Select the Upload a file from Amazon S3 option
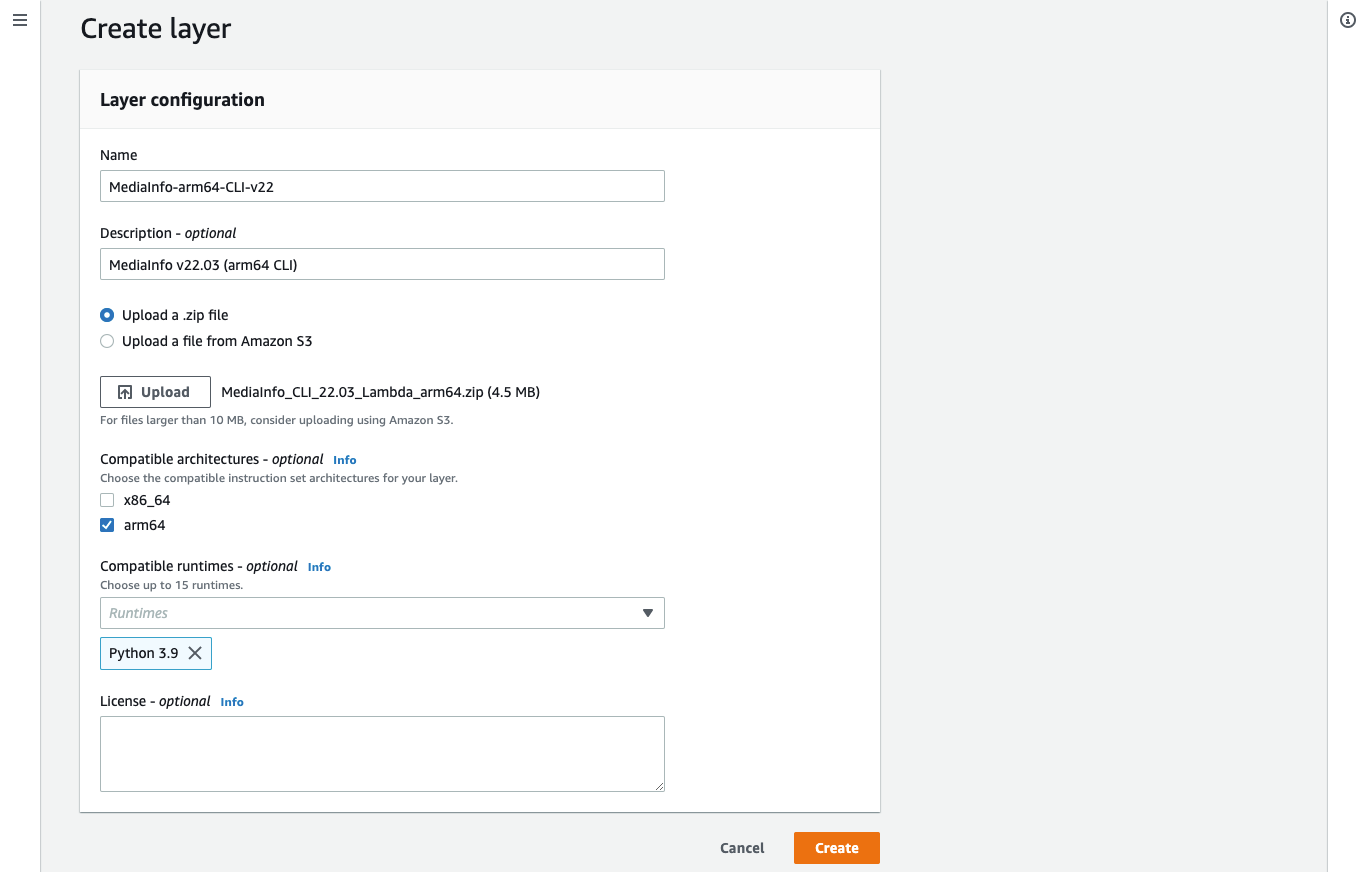 [x=107, y=341]
